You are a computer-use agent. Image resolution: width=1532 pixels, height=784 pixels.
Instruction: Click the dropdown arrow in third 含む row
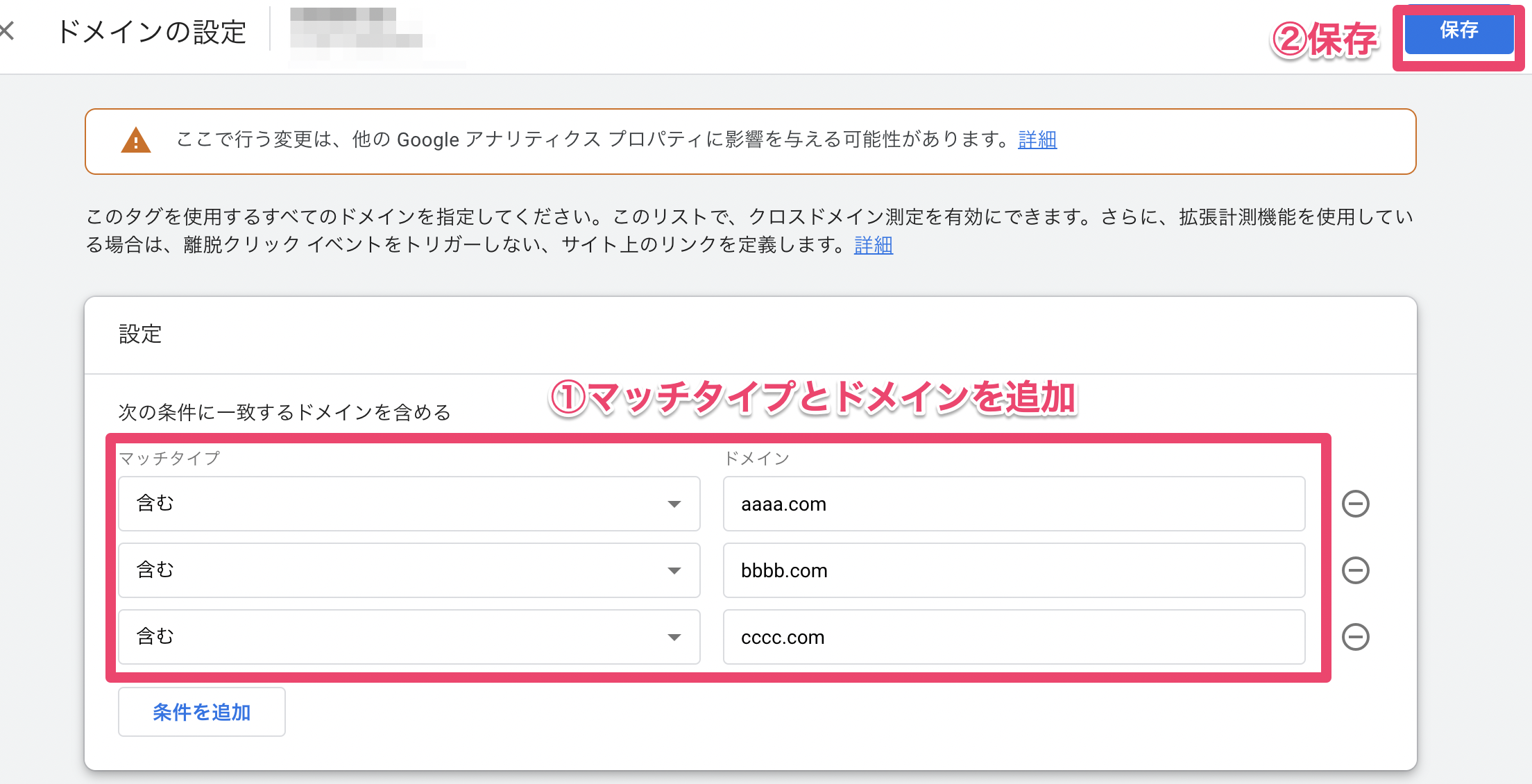tap(674, 638)
